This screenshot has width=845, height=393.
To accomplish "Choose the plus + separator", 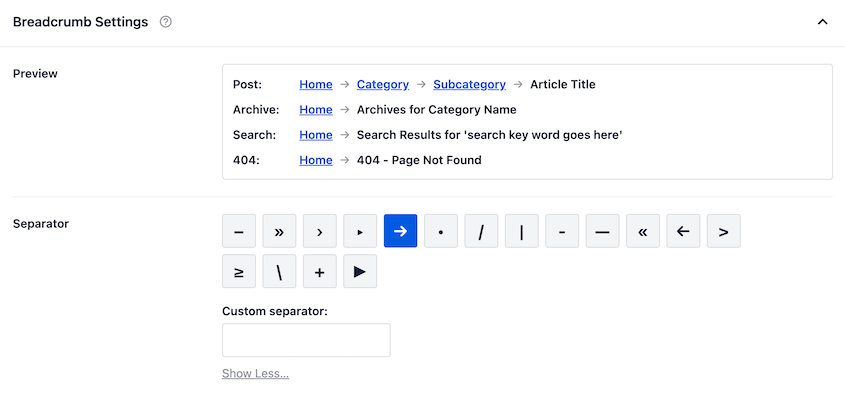I will (x=320, y=272).
